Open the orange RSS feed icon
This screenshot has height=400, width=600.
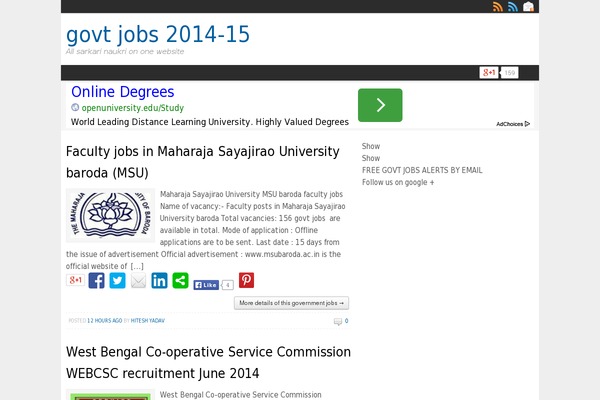[497, 7]
